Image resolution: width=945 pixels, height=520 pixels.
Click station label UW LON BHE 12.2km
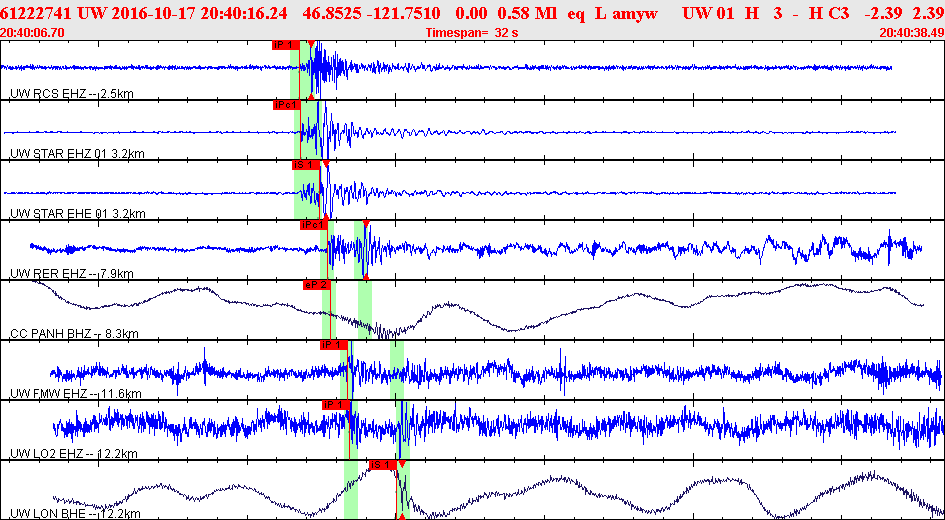click(x=75, y=513)
